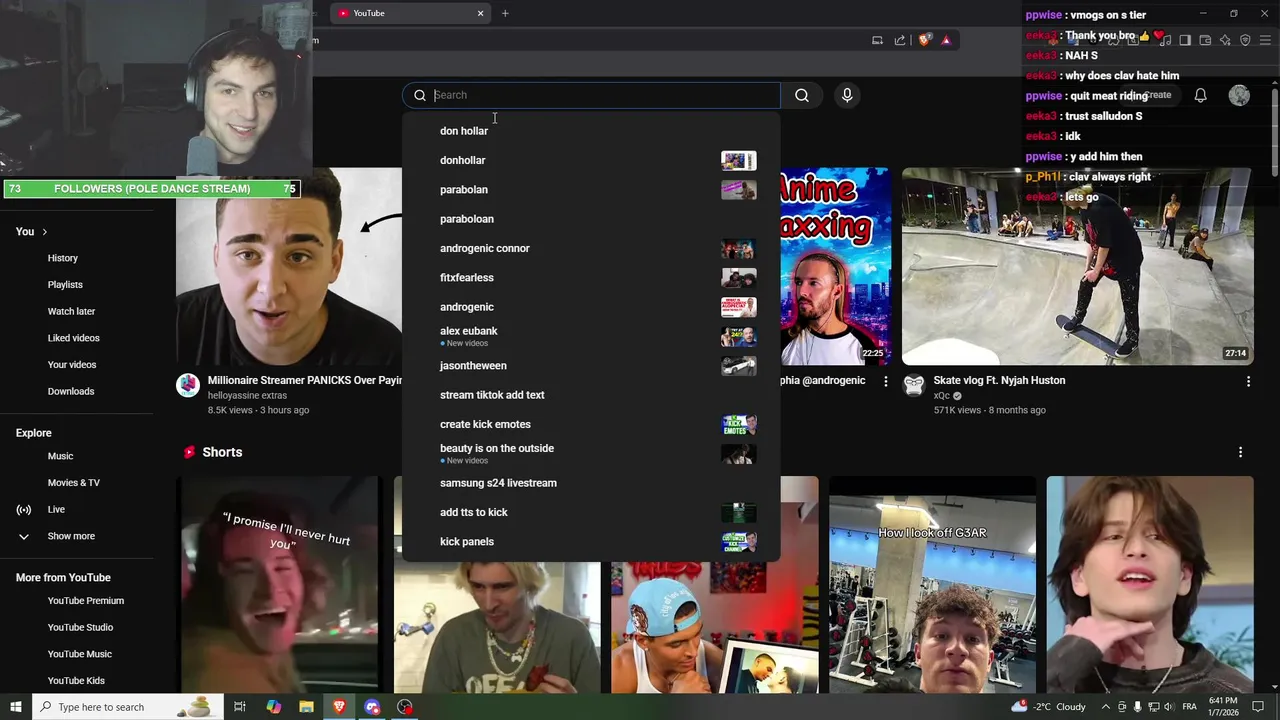Open Music under Explore

coord(60,456)
